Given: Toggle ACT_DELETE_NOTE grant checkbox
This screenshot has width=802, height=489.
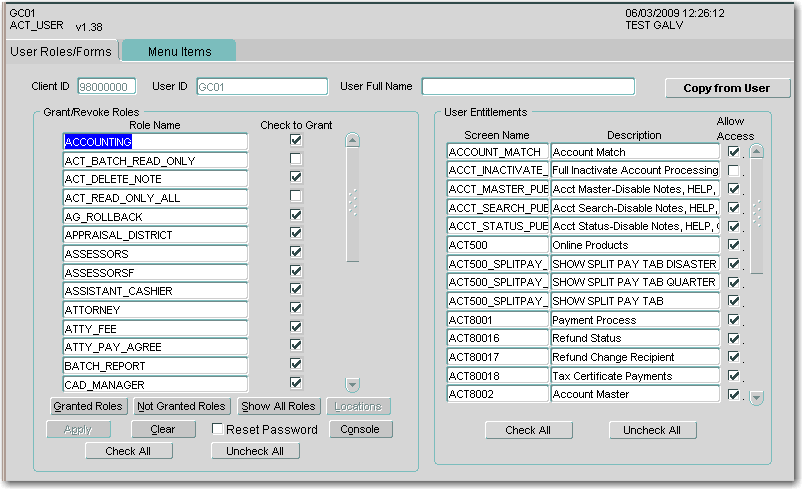Looking at the screenshot, I should 296,177.
